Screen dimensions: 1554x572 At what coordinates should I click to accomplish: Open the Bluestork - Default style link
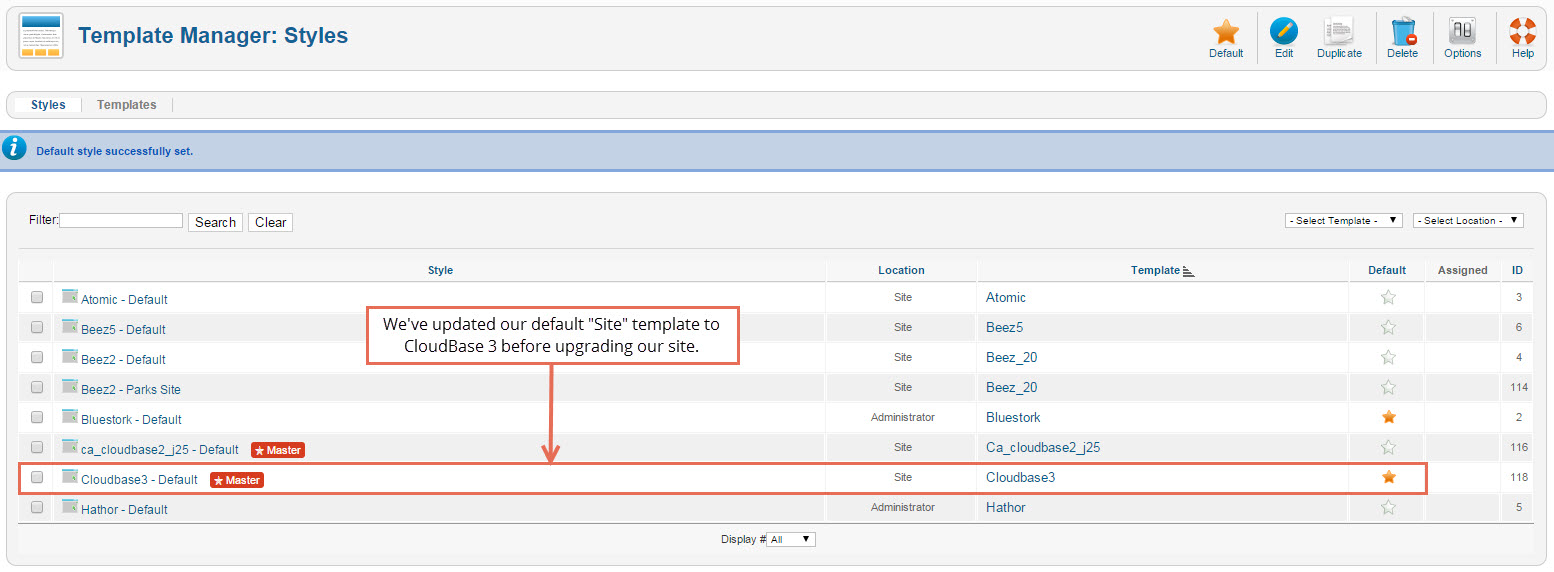[131, 419]
